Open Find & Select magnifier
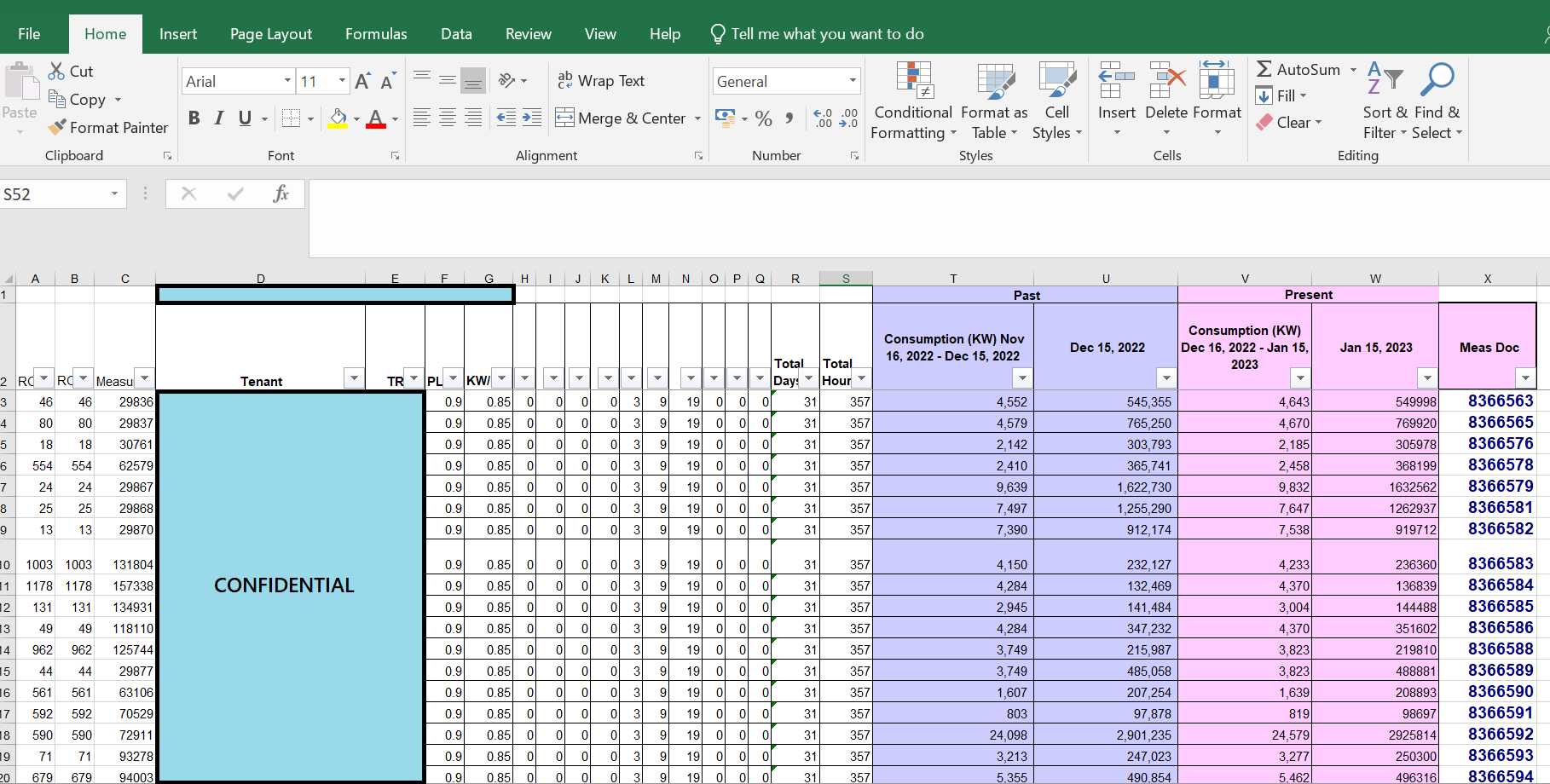Image resolution: width=1550 pixels, height=784 pixels. coord(1437,101)
